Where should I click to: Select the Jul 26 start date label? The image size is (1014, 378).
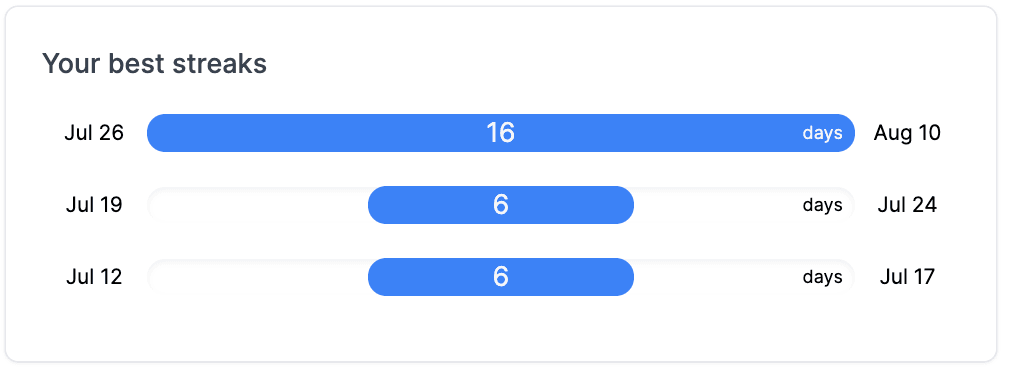94,133
